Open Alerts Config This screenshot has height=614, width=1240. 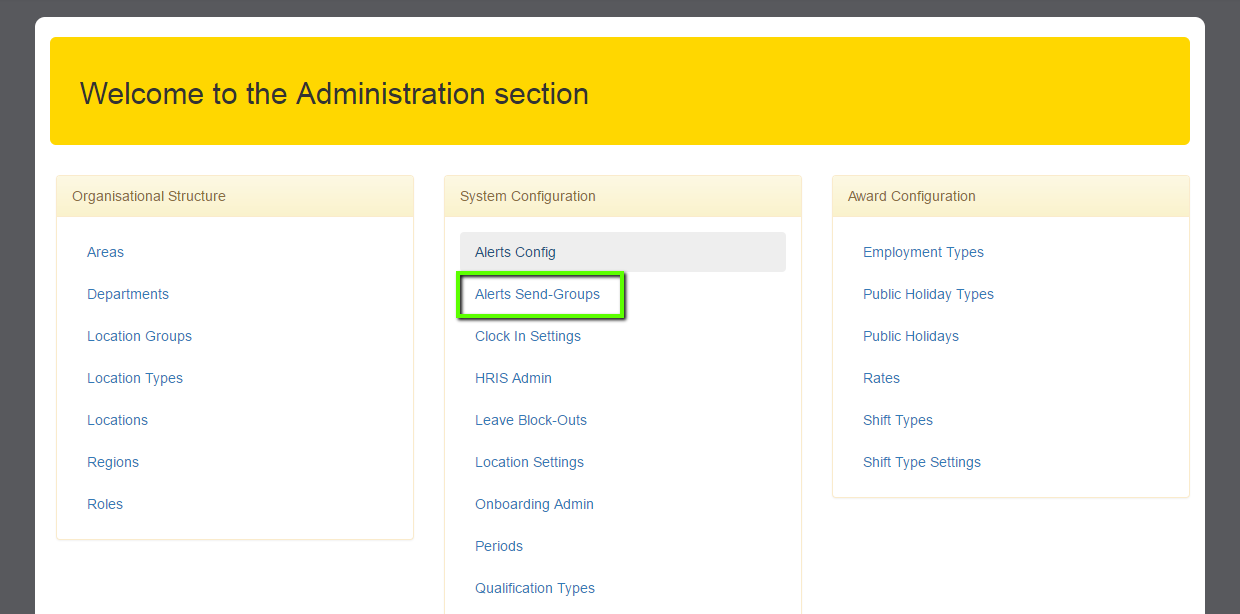623,252
